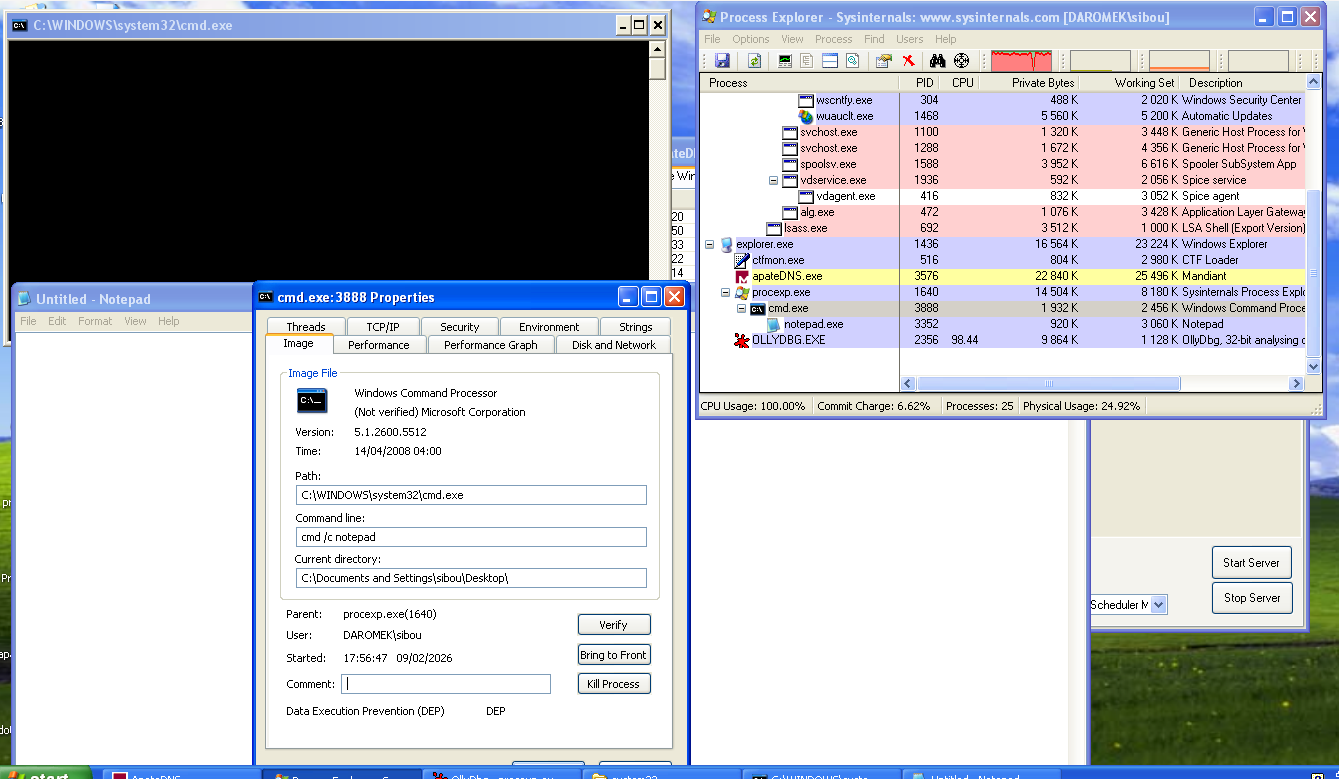The width and height of the screenshot is (1339, 779).
Task: Click the Kill Process red X toolbar icon
Action: (x=908, y=61)
